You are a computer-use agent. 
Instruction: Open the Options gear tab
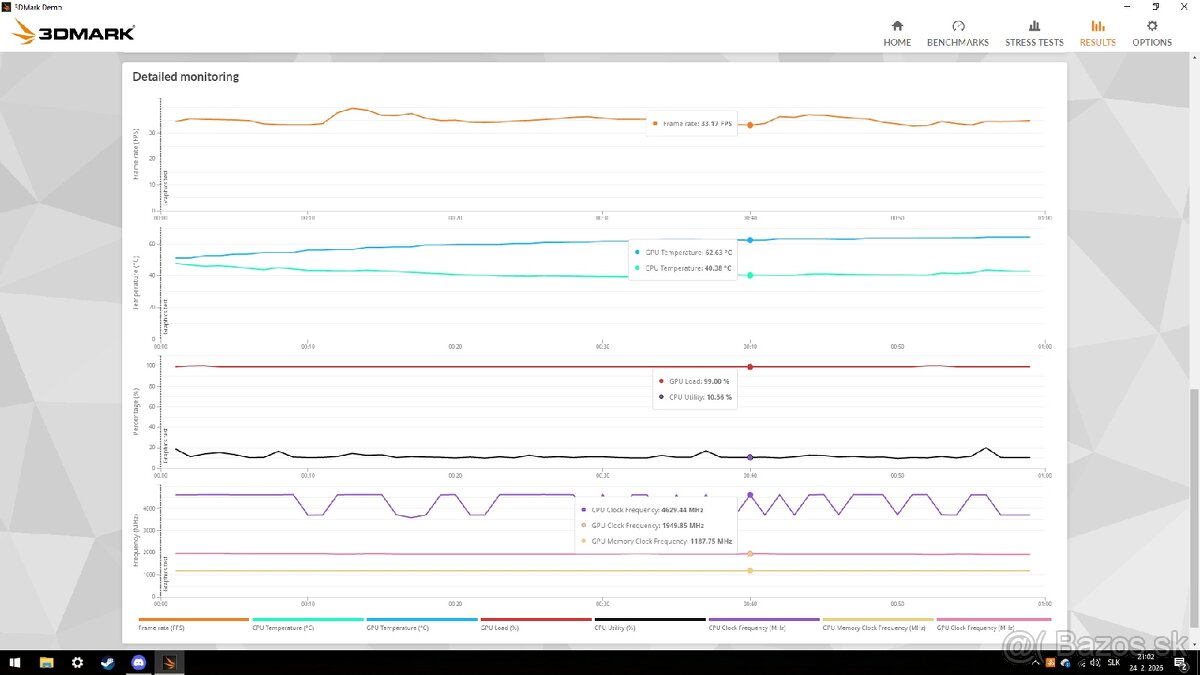tap(1152, 33)
